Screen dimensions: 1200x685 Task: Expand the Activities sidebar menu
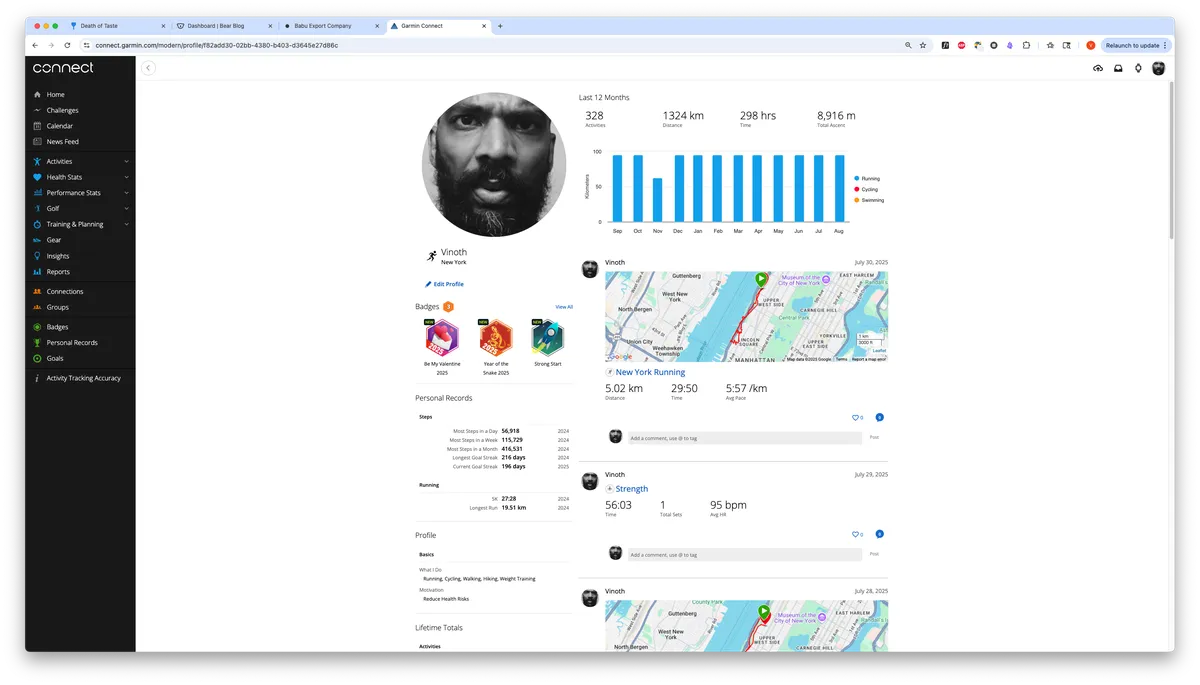(80, 161)
